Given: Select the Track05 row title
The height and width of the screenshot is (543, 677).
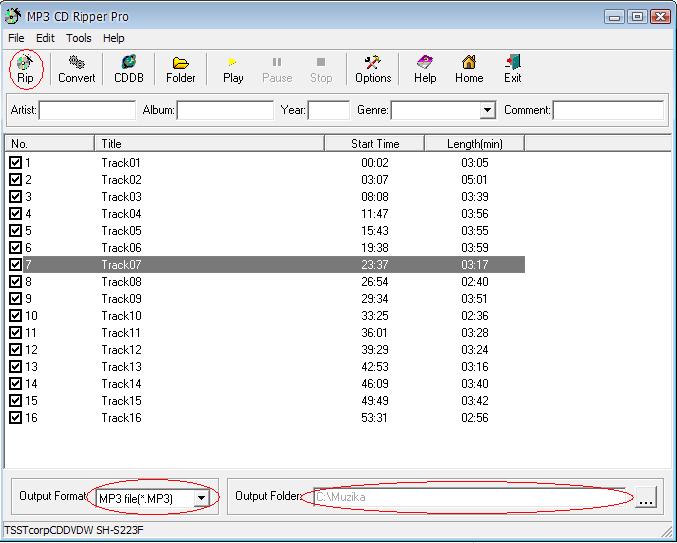Looking at the screenshot, I should point(121,230).
